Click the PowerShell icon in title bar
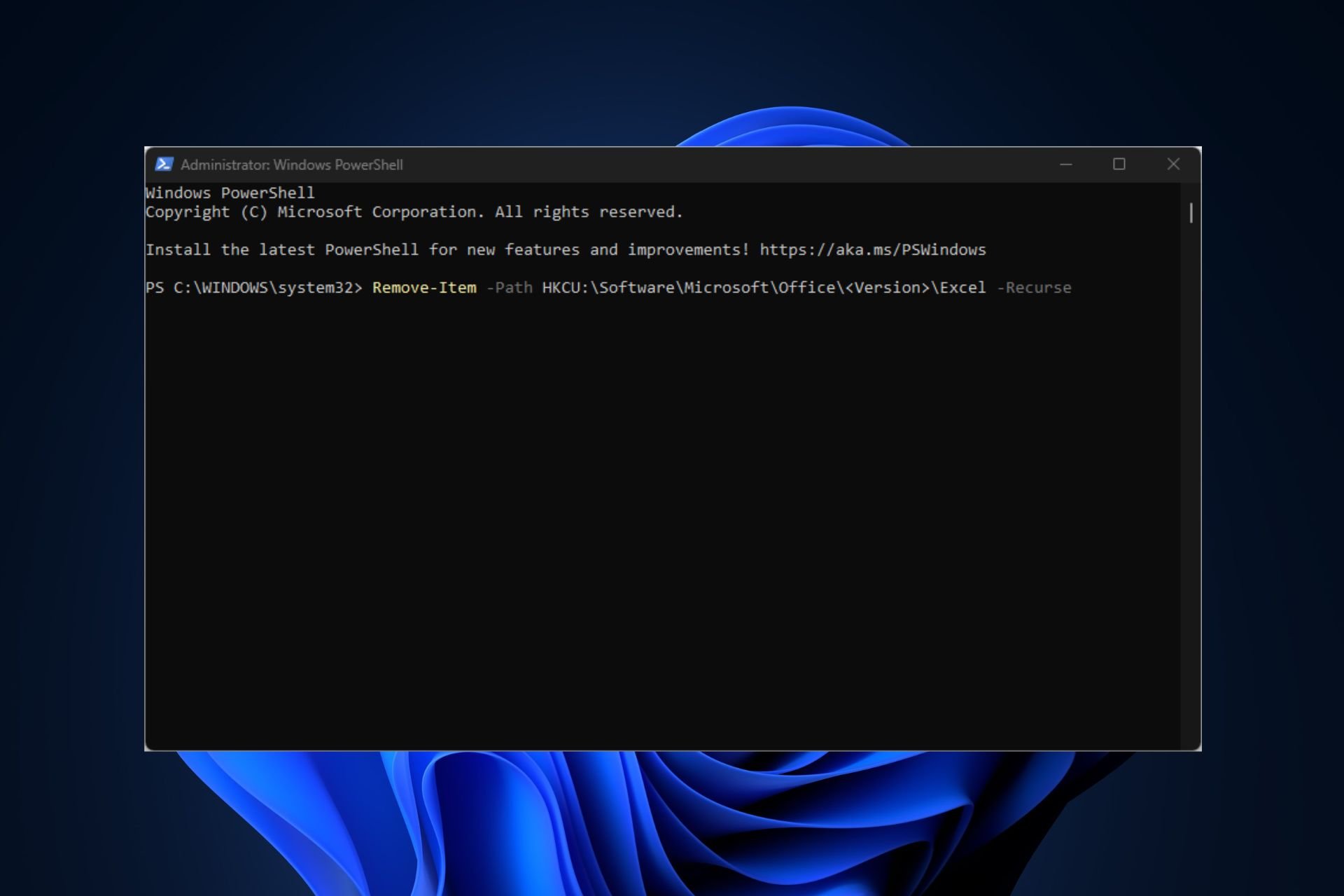This screenshot has width=1344, height=896. click(x=164, y=164)
